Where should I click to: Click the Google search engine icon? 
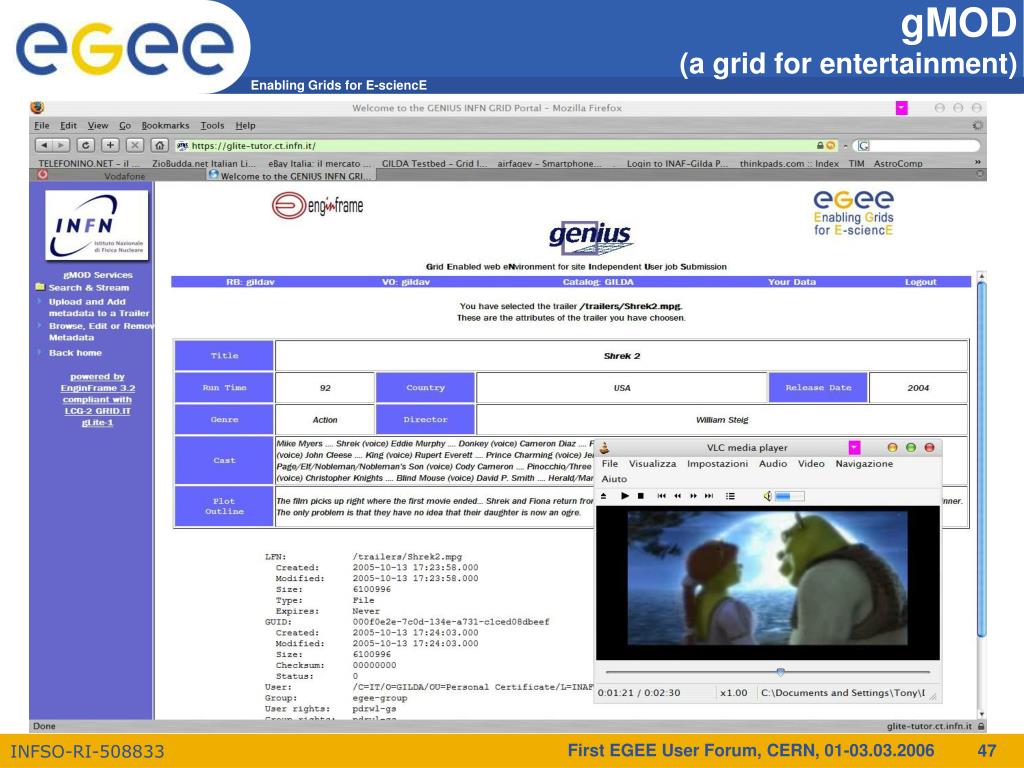click(x=863, y=146)
